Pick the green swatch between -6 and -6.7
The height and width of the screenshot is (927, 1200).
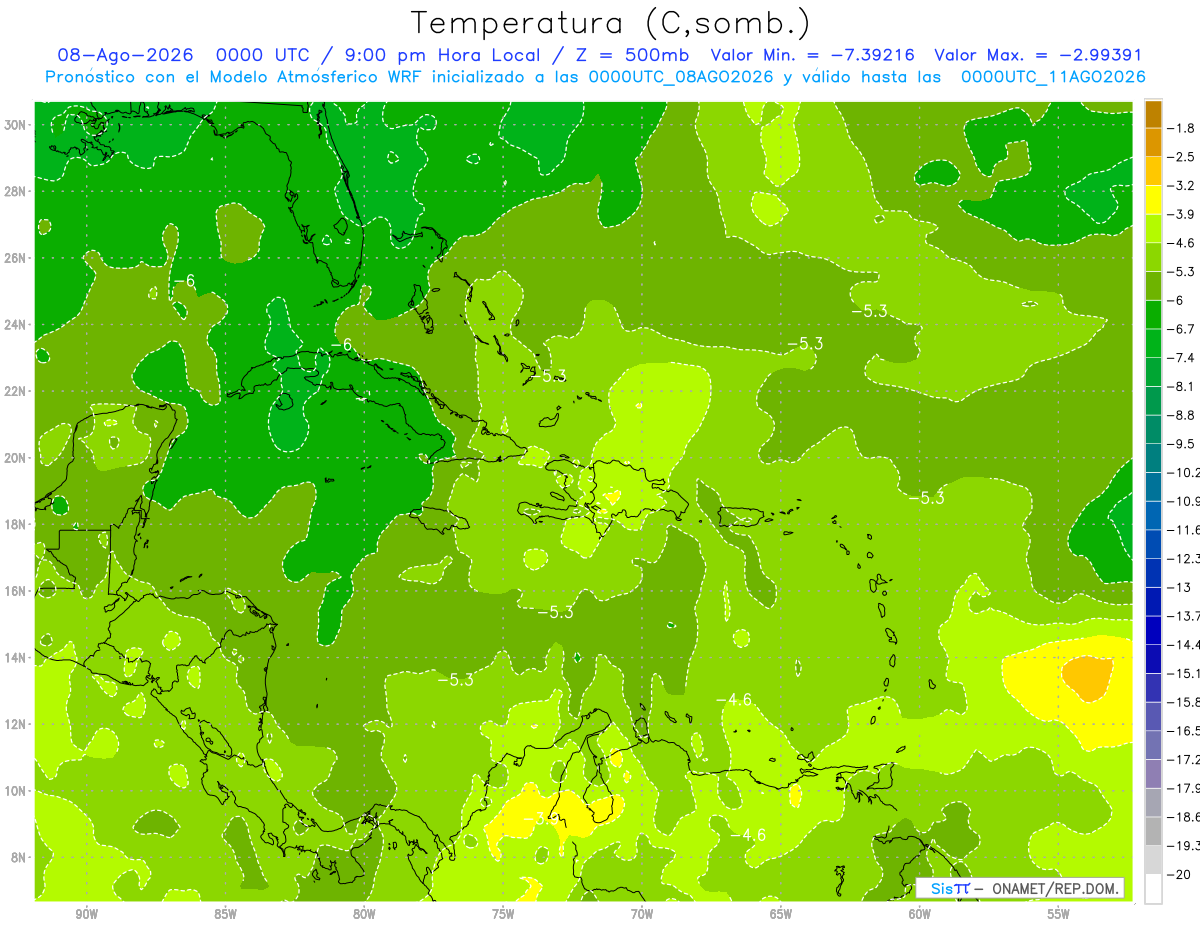click(1153, 315)
